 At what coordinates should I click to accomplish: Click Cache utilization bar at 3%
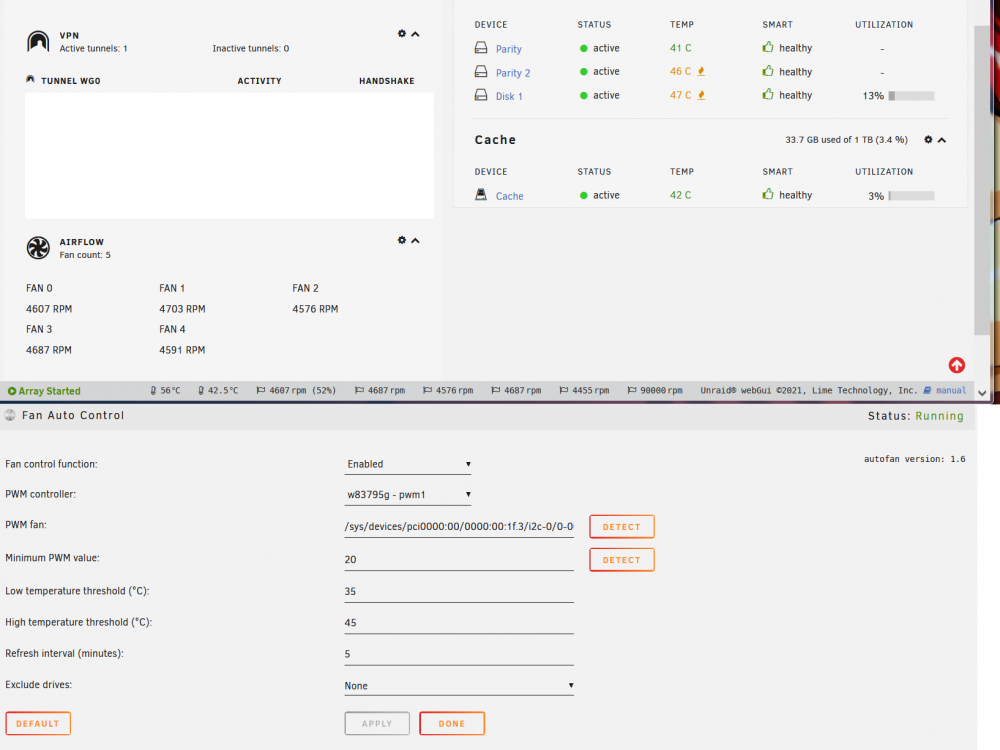coord(911,196)
